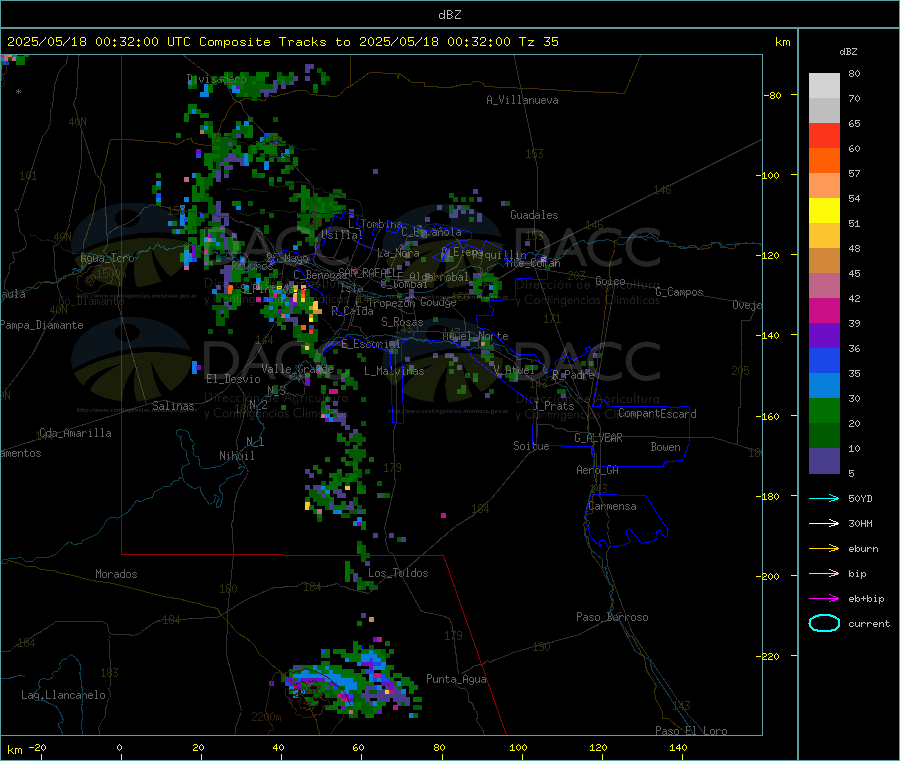
Task: Click the 'Cda_Amarilla' map label
Action: [75, 433]
